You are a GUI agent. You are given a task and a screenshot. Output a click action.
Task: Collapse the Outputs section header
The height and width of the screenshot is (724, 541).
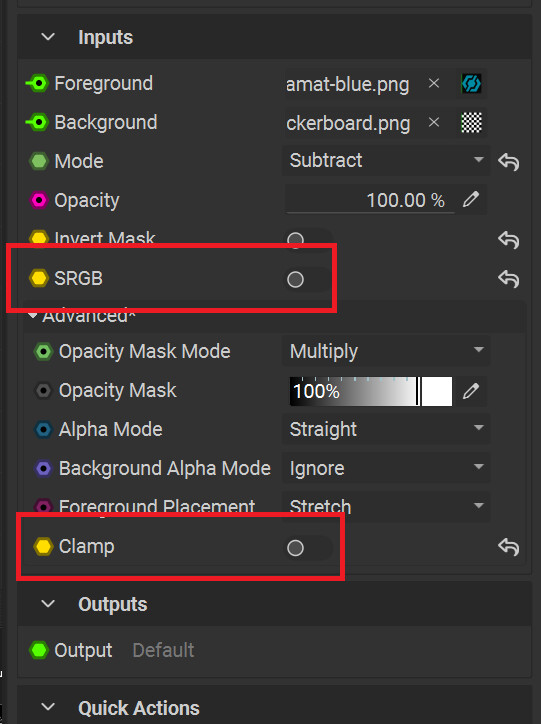(48, 604)
